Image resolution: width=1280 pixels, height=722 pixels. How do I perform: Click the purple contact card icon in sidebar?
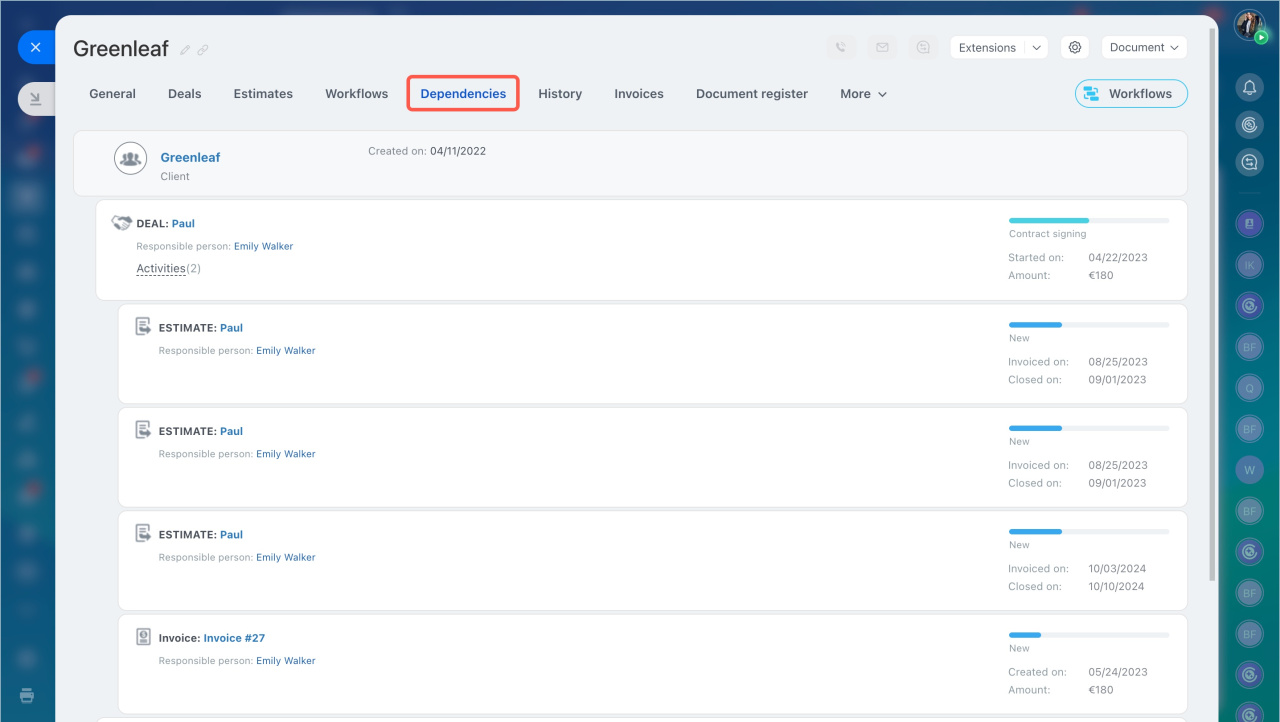(x=1249, y=224)
